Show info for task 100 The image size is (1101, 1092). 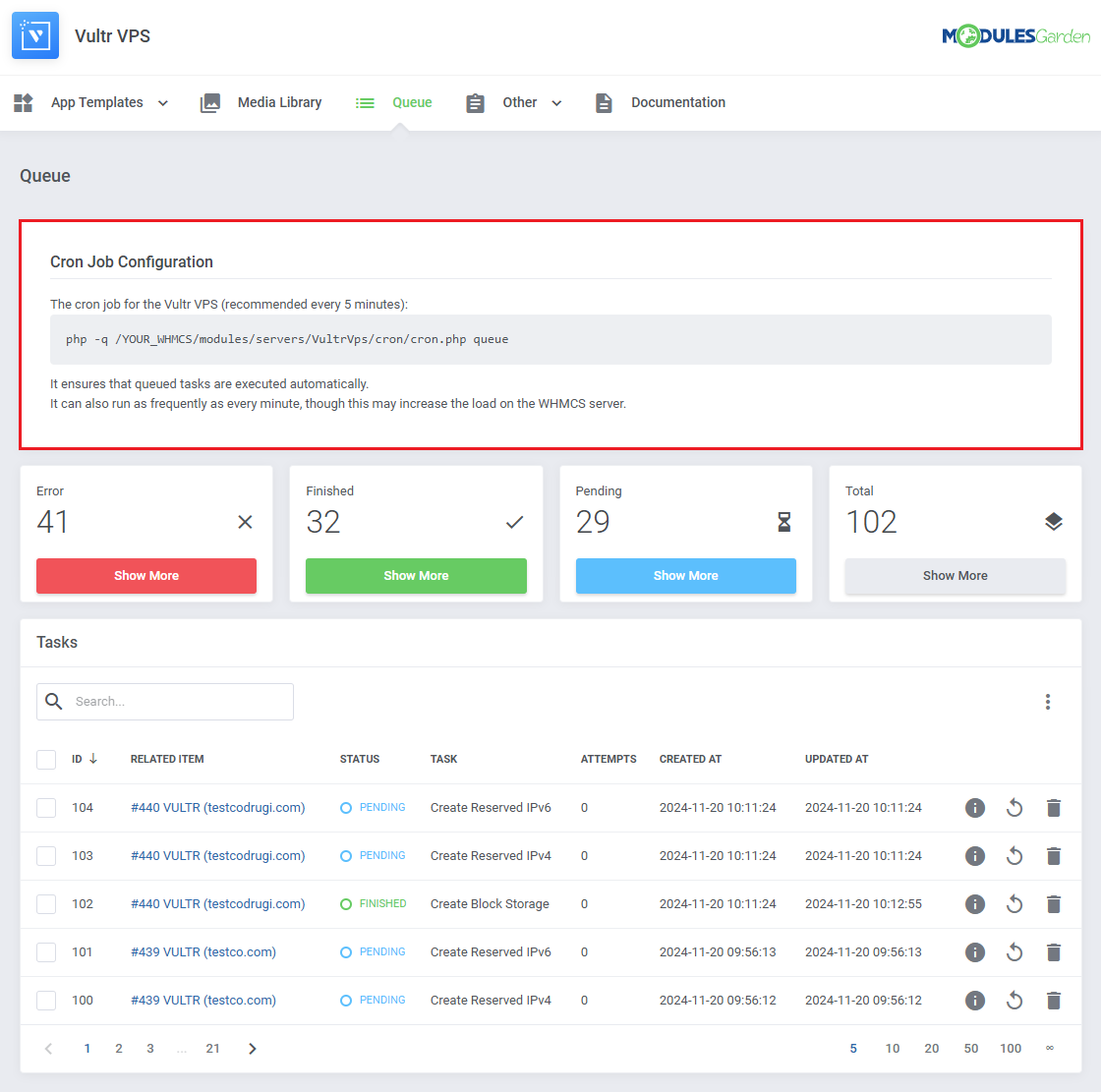coord(974,1000)
